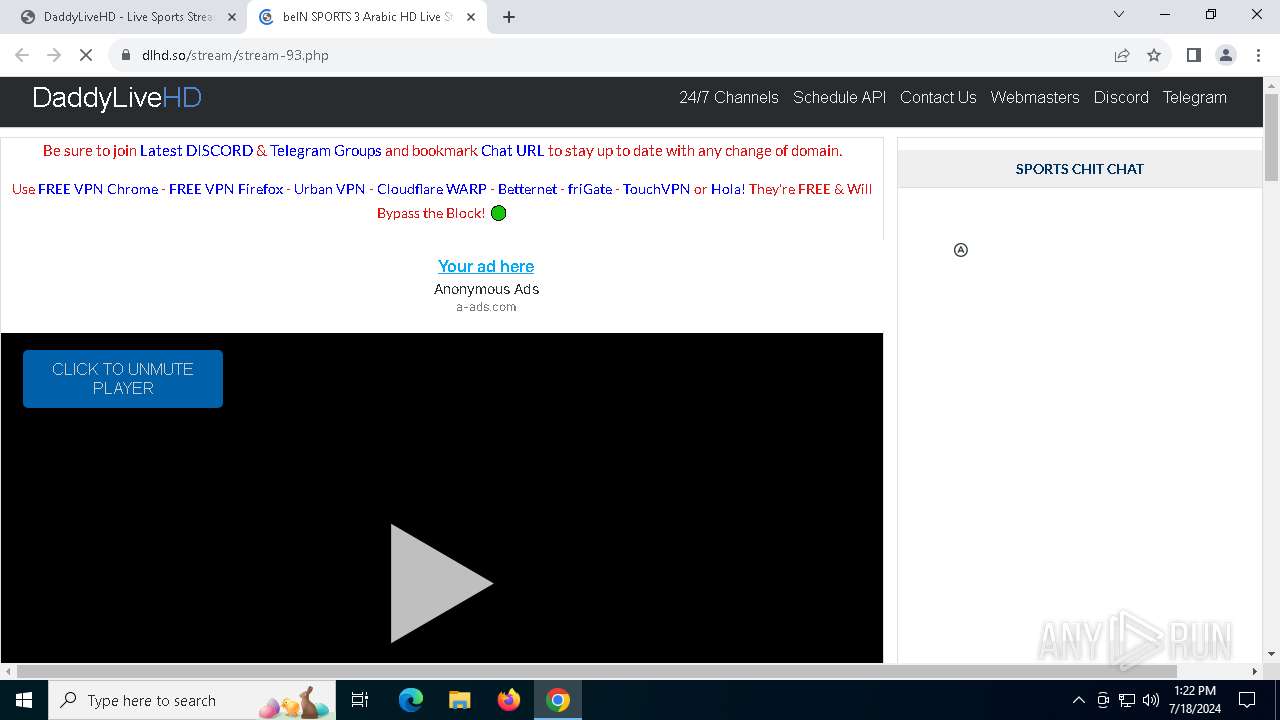The image size is (1280, 720).
Task: Stop loading the page in toolbar
Action: tap(86, 55)
